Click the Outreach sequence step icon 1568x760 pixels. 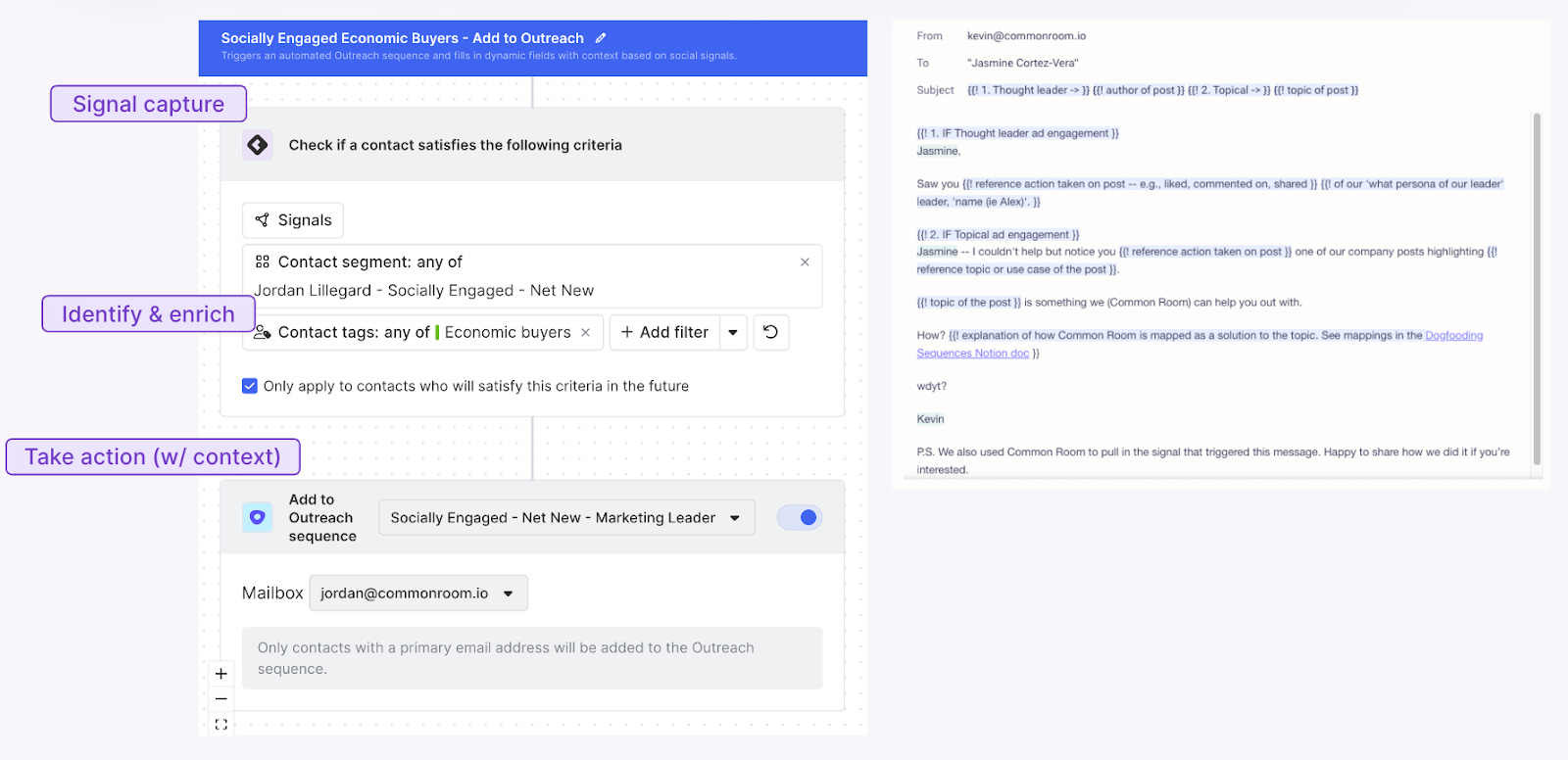258,517
